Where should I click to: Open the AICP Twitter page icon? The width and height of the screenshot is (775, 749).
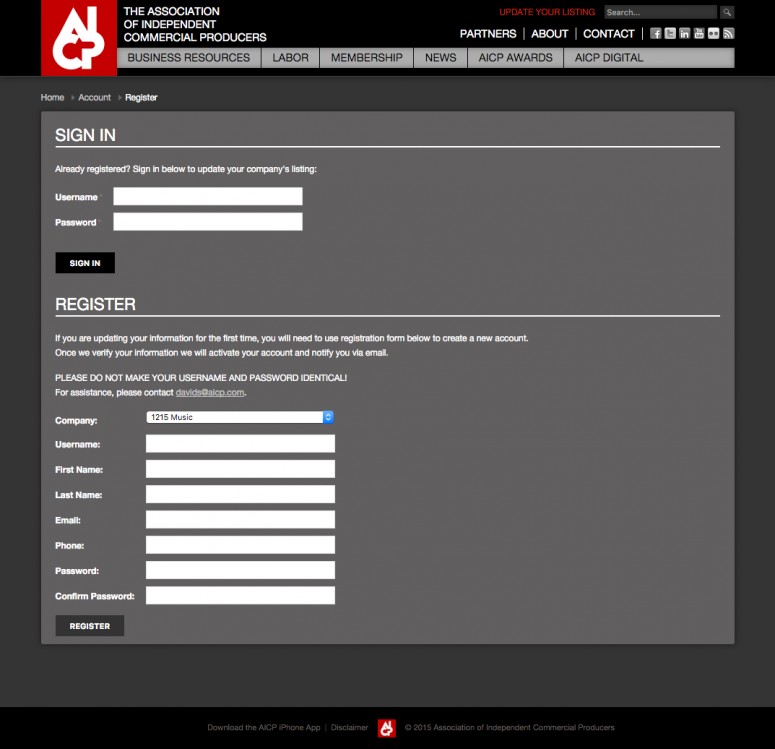pos(670,33)
